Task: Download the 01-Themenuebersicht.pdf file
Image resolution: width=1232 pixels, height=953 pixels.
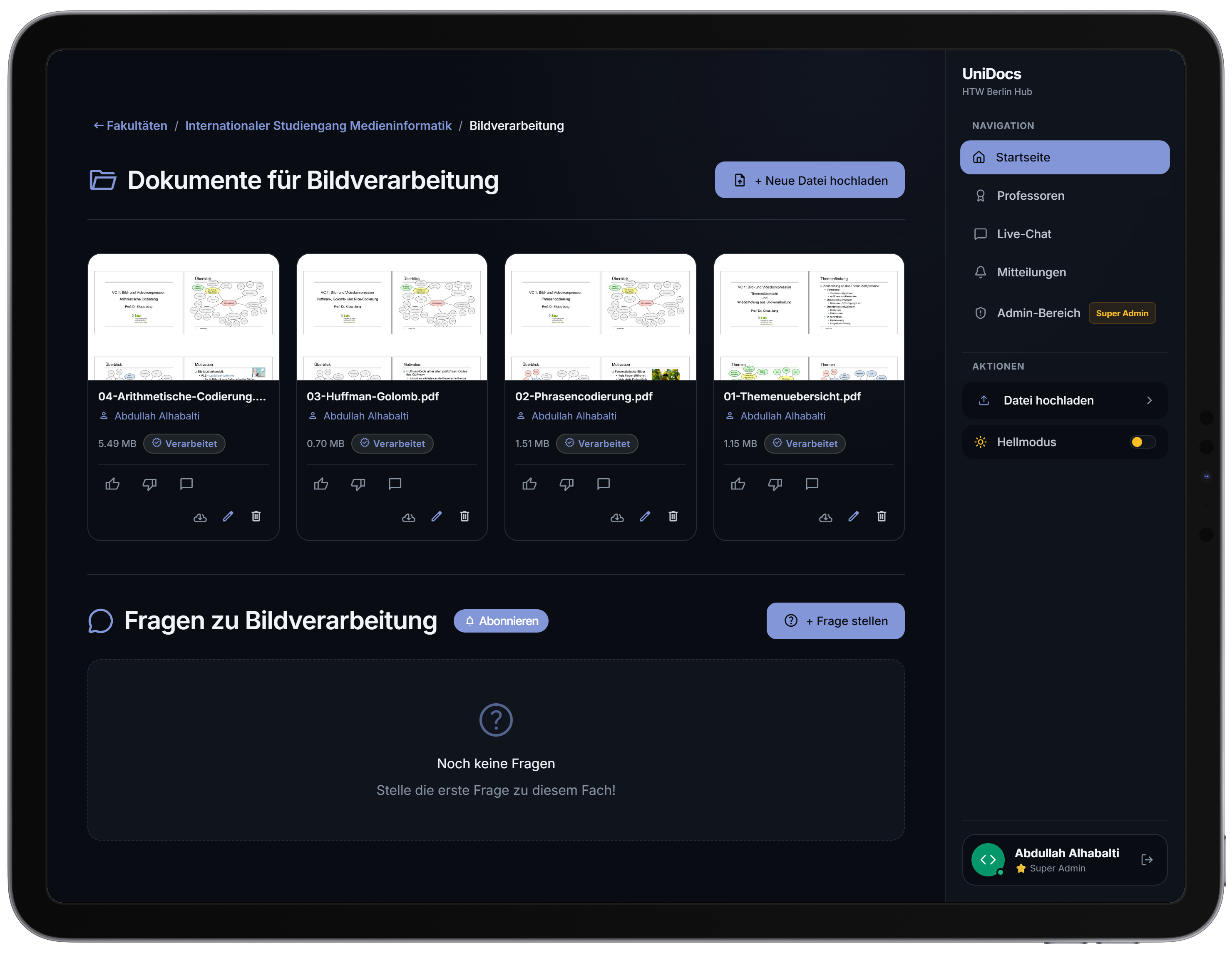Action: [826, 516]
